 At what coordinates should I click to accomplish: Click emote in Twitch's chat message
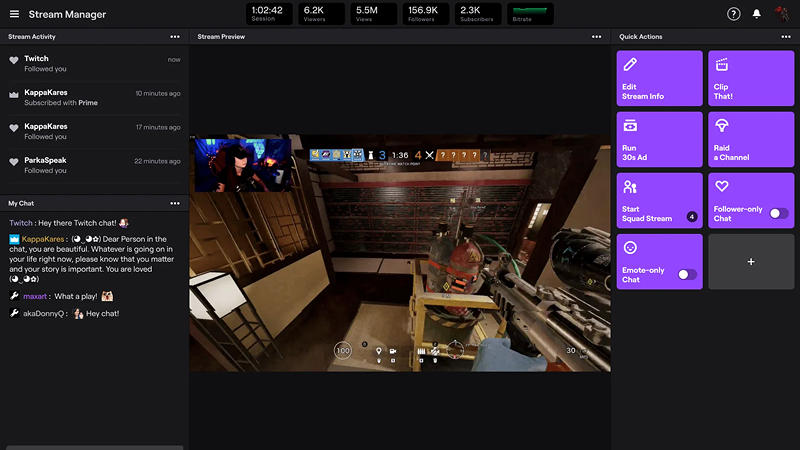click(x=123, y=222)
